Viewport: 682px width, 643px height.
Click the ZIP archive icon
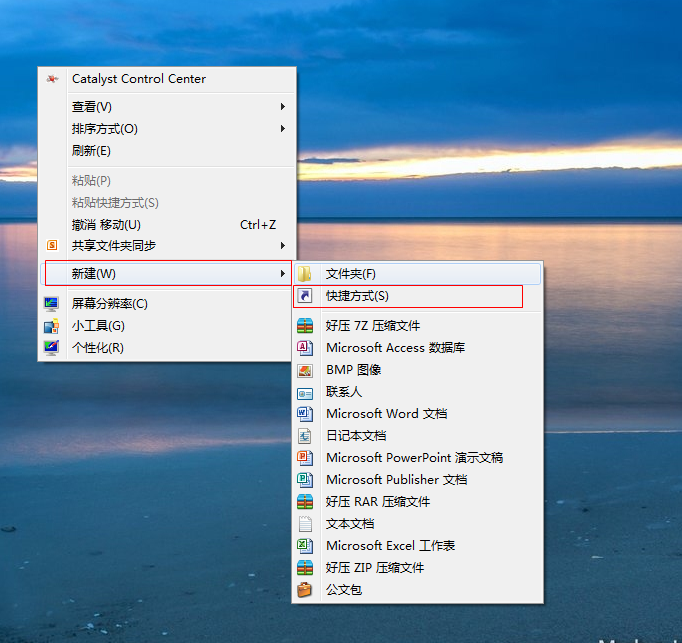pyautogui.click(x=305, y=568)
